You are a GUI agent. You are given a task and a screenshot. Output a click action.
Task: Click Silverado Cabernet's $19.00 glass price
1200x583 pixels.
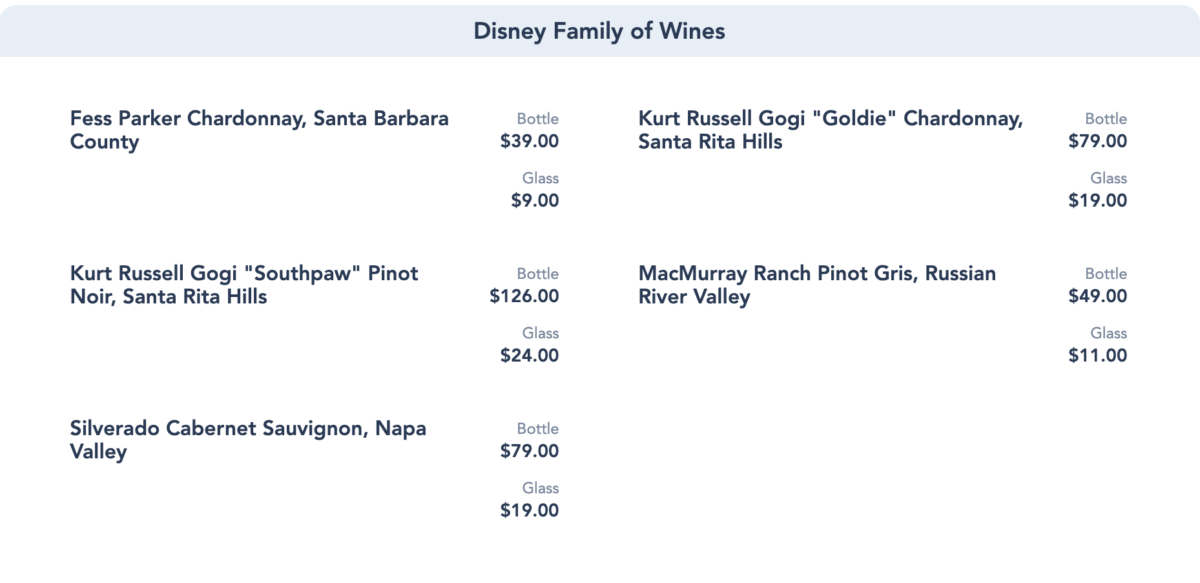click(529, 510)
